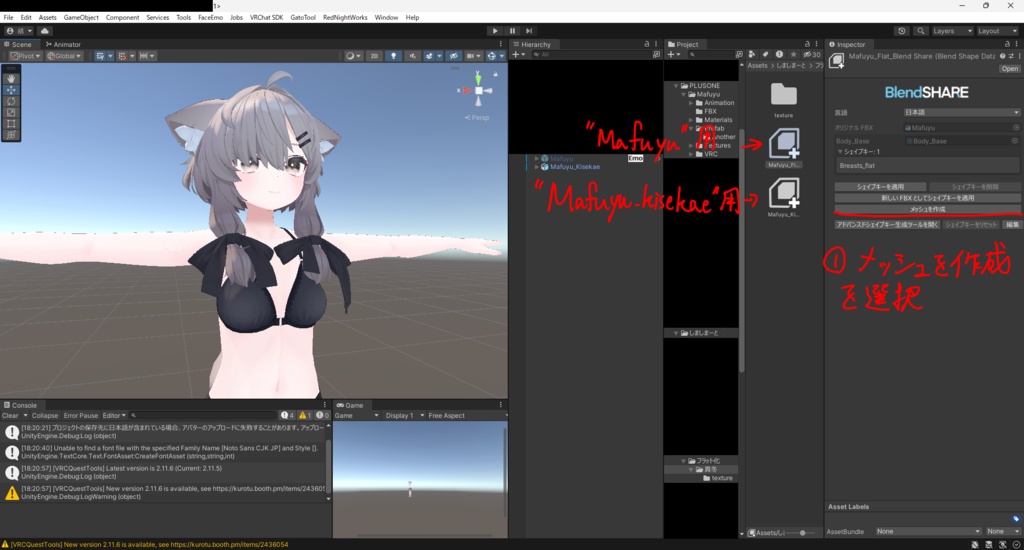The image size is (1024, 550).
Task: Select the Move tool
Action: click(x=11, y=89)
